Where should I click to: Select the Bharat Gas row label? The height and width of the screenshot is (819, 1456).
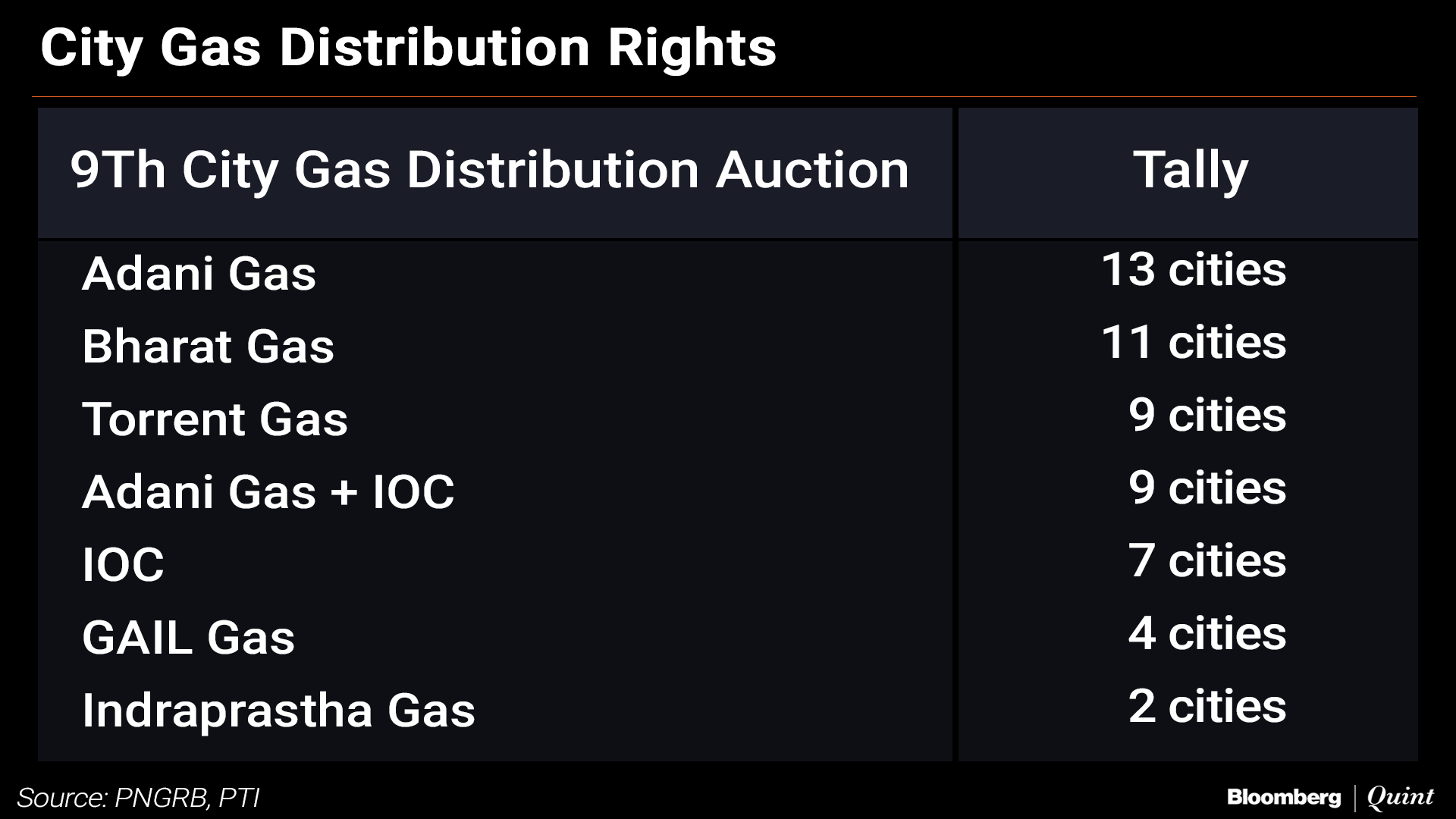coord(208,346)
